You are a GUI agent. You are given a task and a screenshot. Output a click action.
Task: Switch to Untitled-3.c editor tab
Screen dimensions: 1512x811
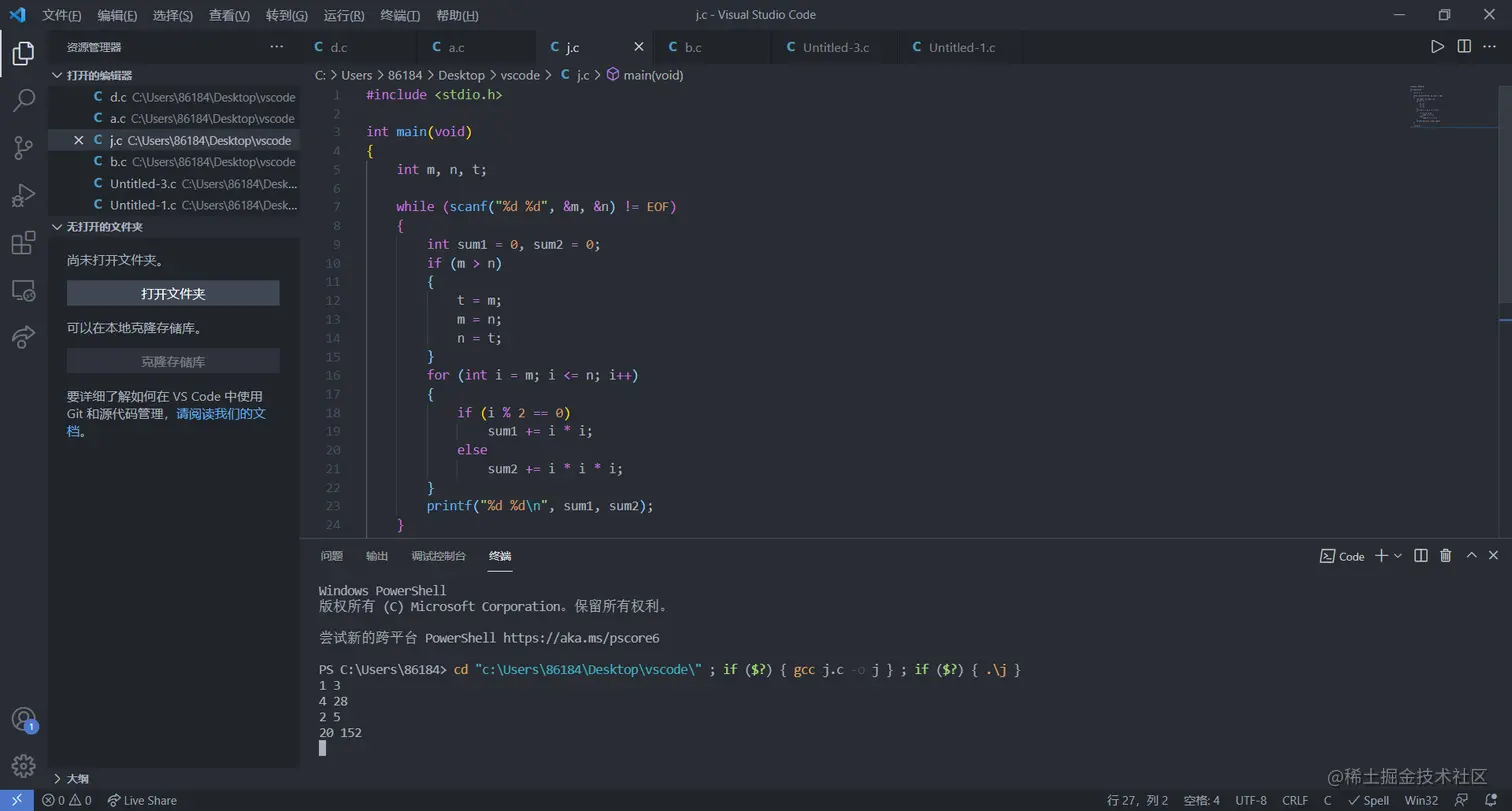point(835,47)
